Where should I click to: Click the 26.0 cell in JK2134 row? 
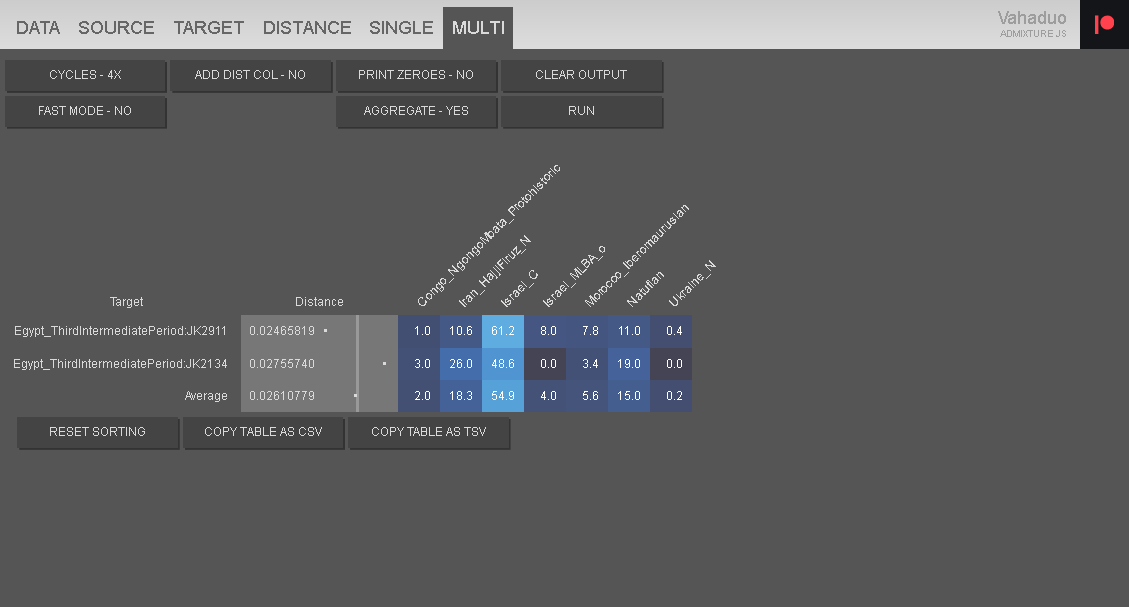pos(461,364)
